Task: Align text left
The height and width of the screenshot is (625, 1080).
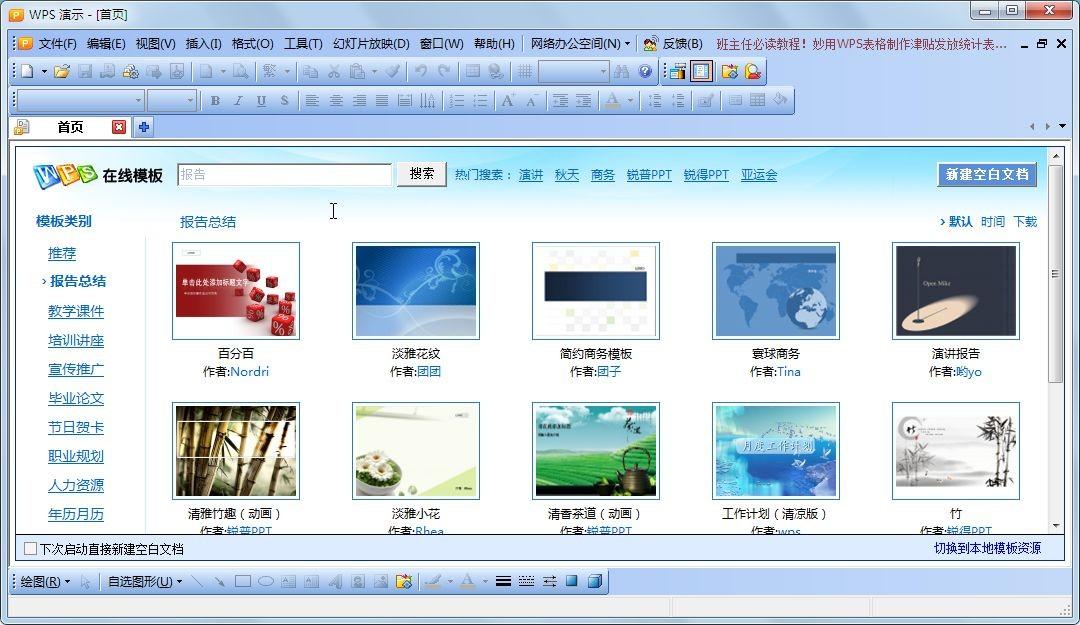Action: tap(312, 101)
